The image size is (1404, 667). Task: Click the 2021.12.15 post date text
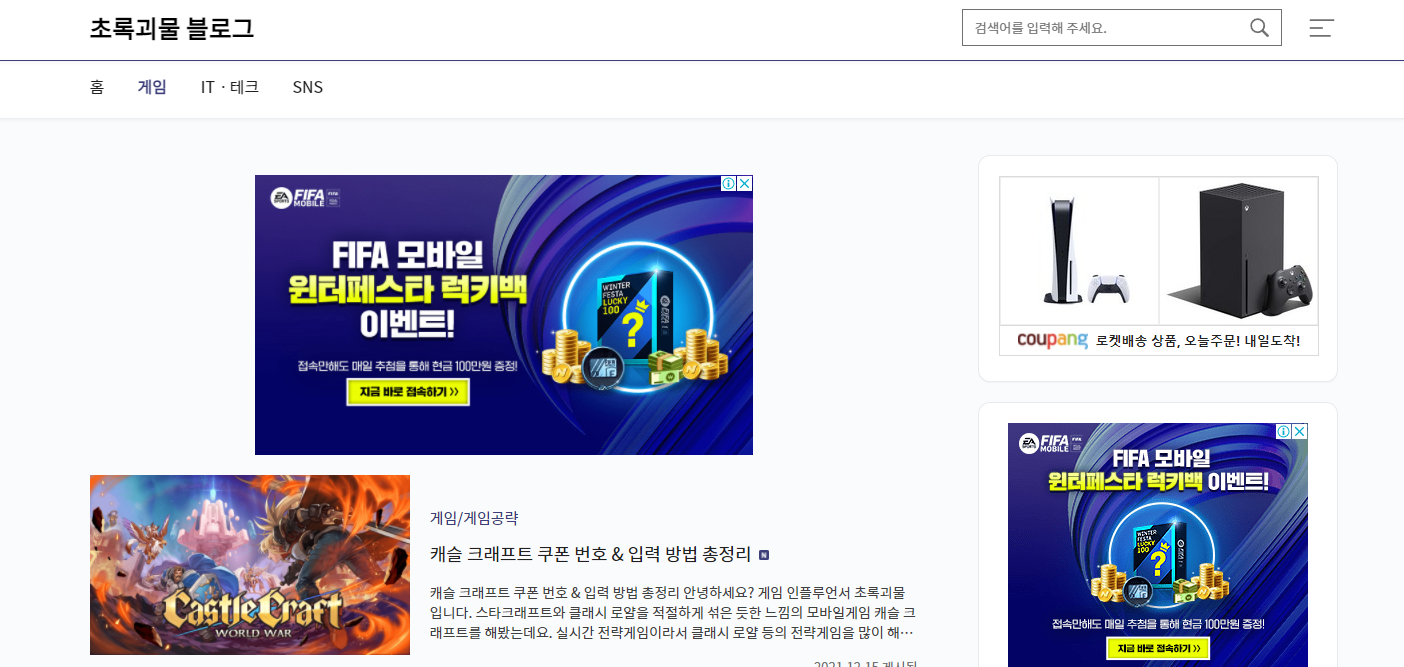point(866,664)
